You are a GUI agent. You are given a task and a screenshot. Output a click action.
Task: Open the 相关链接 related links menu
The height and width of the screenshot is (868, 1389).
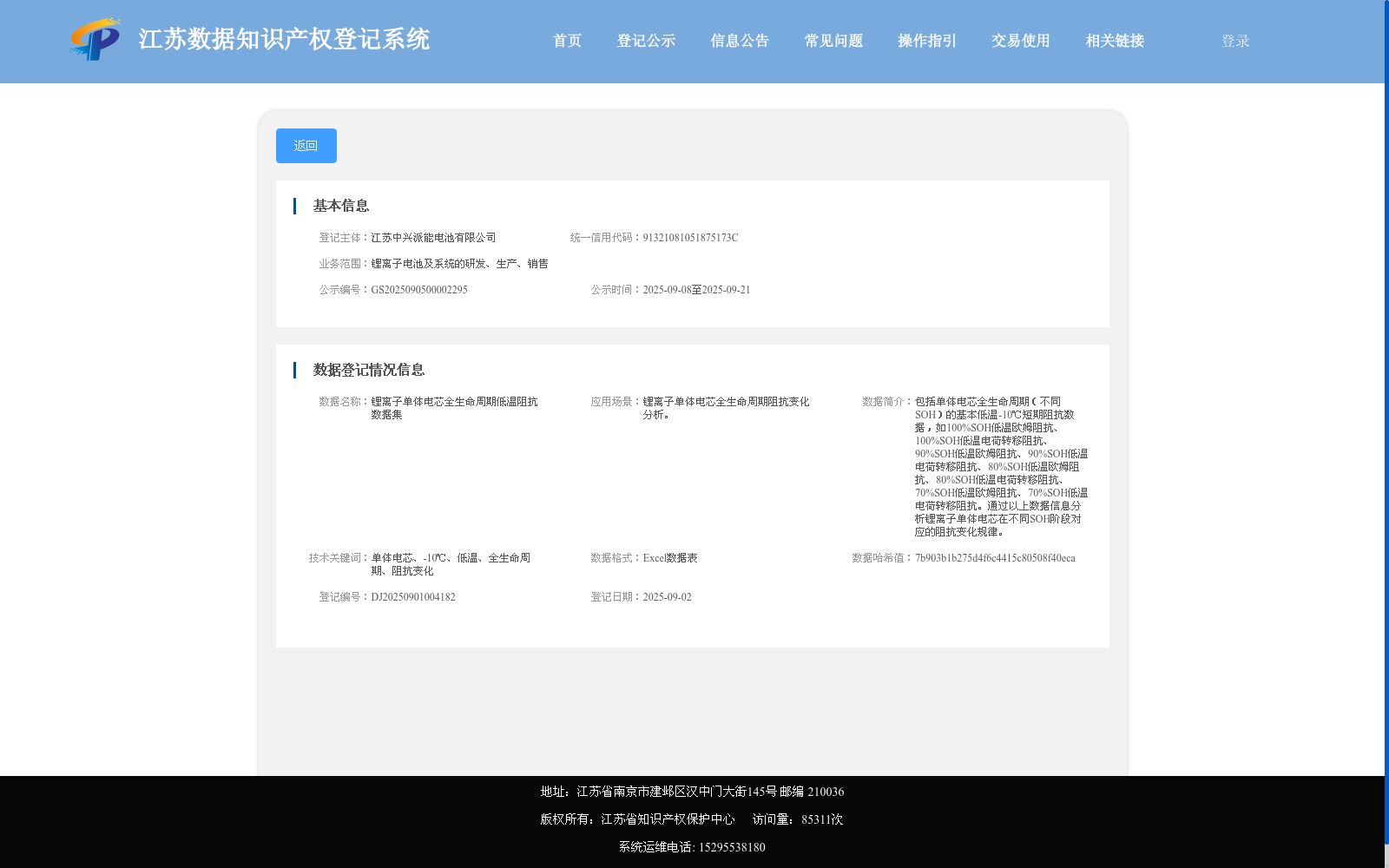point(1114,40)
